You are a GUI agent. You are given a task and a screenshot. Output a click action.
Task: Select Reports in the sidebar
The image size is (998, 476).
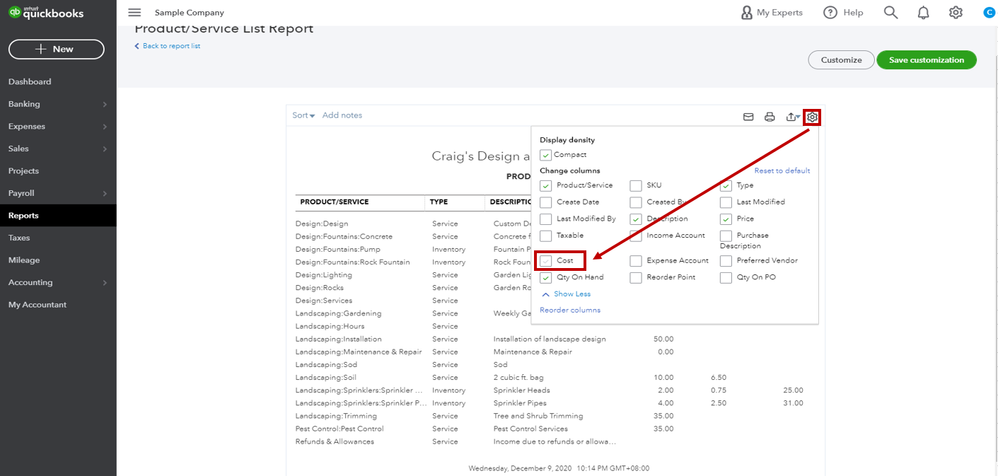(x=58, y=215)
